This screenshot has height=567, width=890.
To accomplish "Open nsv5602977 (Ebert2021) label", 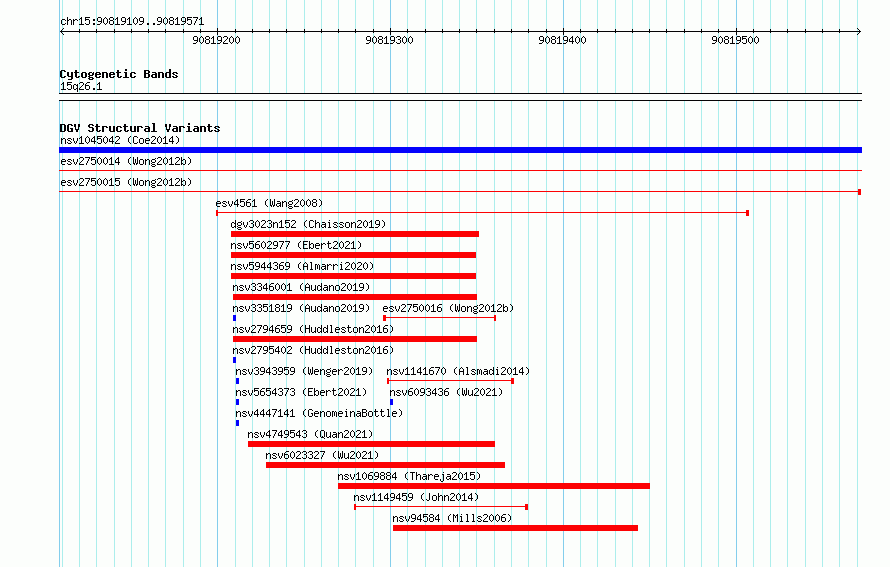I will [296, 245].
